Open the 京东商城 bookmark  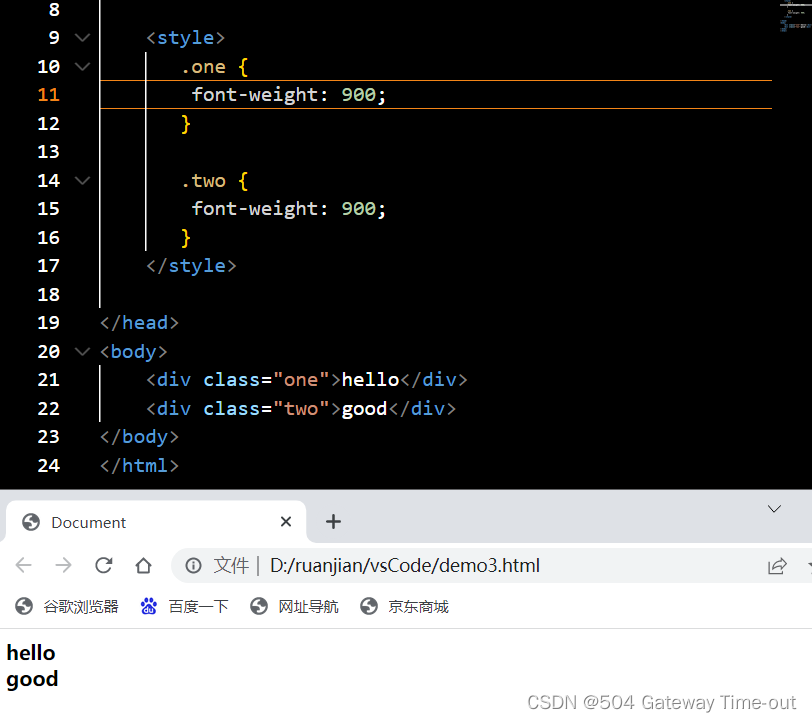coord(404,606)
